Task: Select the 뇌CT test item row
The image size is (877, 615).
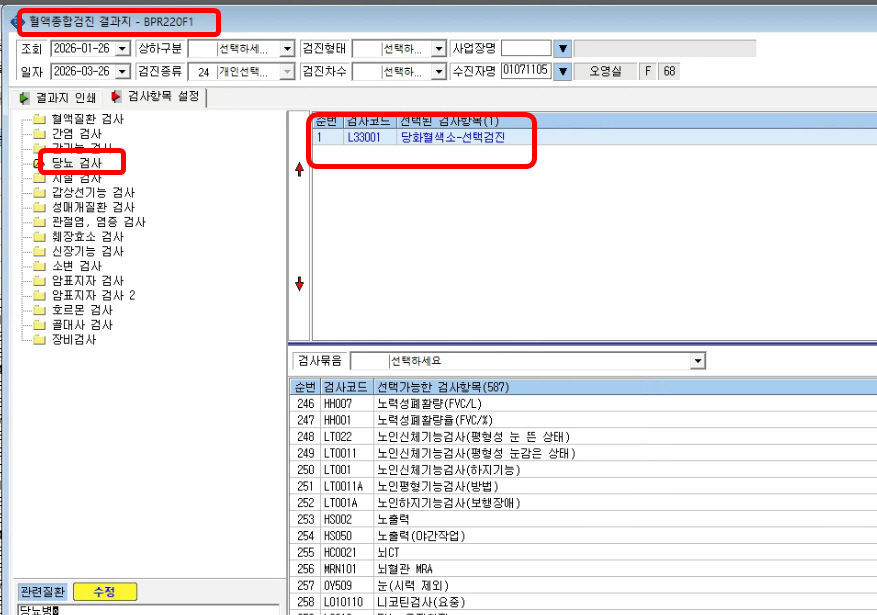Action: [583, 552]
